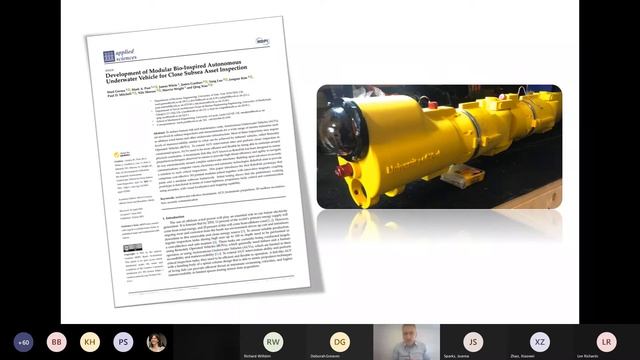640x360 pixels.
Task: Select the RW participant tile
Action: (x=273, y=342)
